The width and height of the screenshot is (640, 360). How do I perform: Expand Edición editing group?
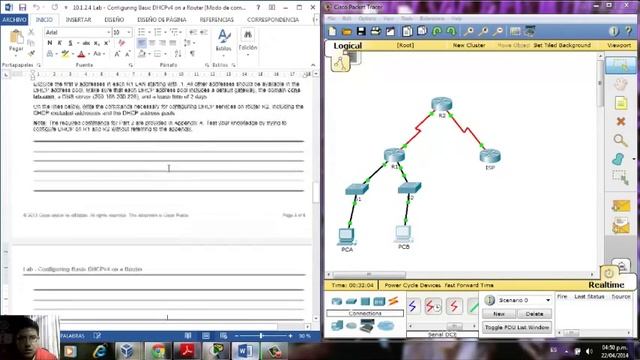pos(248,42)
